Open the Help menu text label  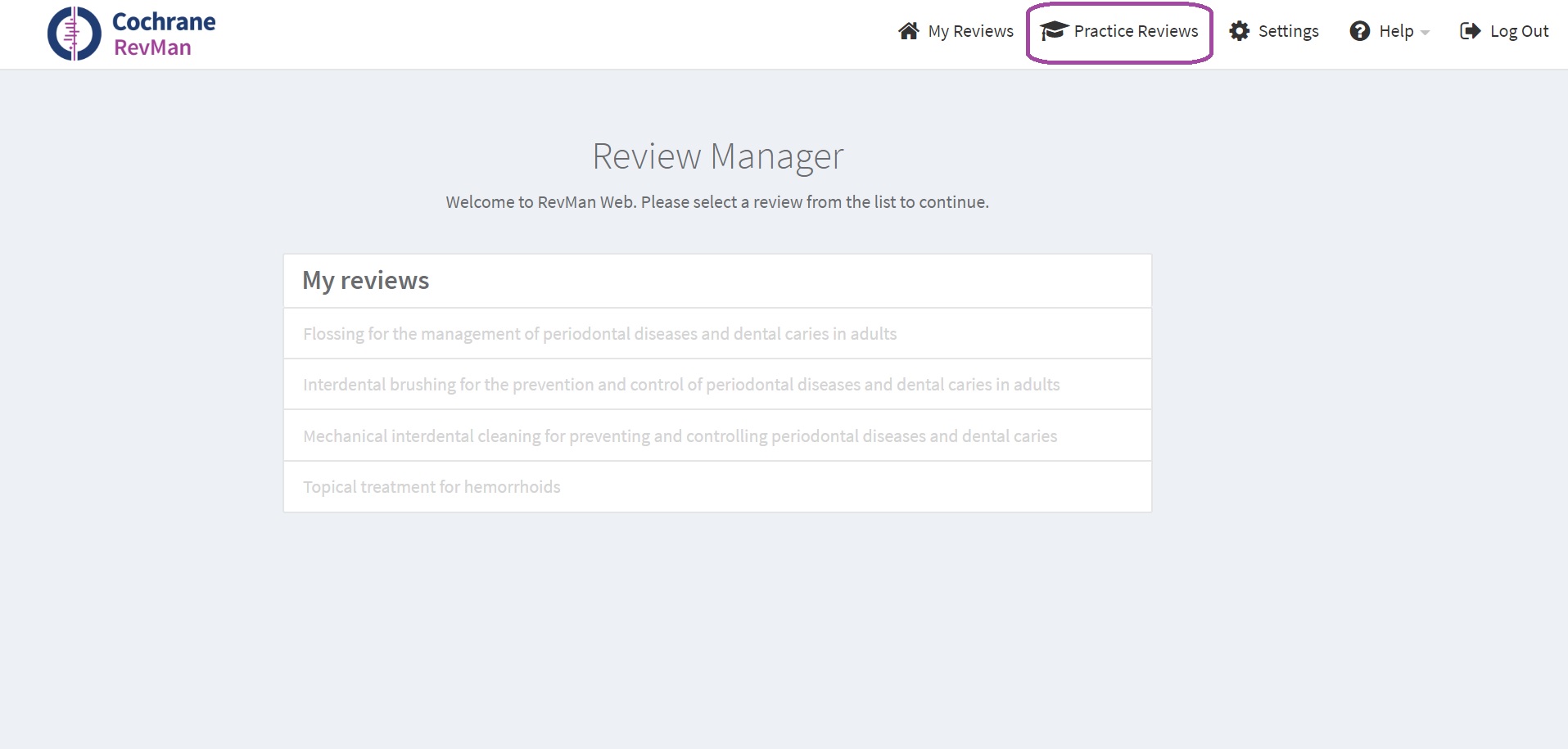[1396, 31]
